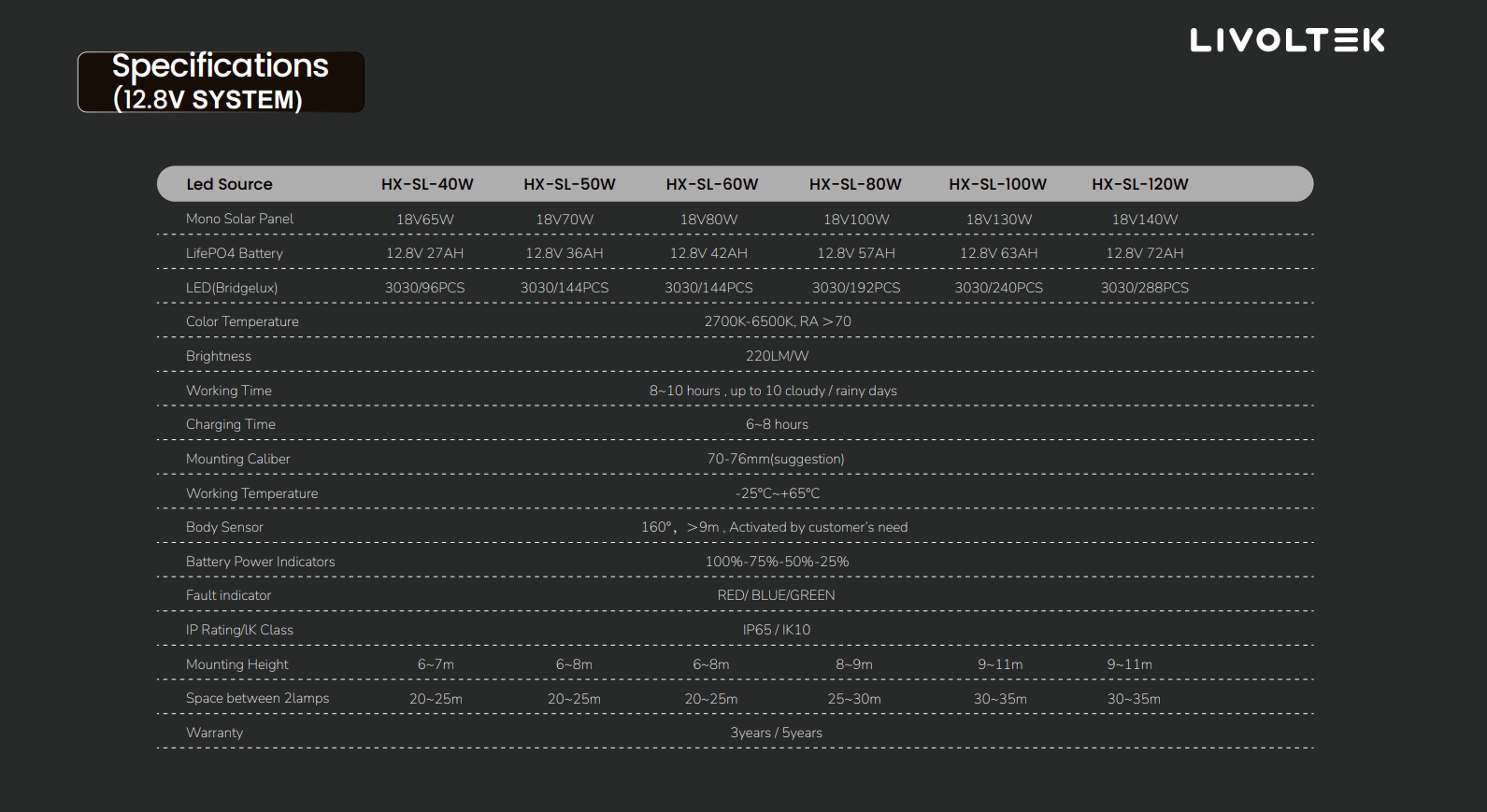
Task: Click the 18V130W solar panel value
Action: pos(999,220)
